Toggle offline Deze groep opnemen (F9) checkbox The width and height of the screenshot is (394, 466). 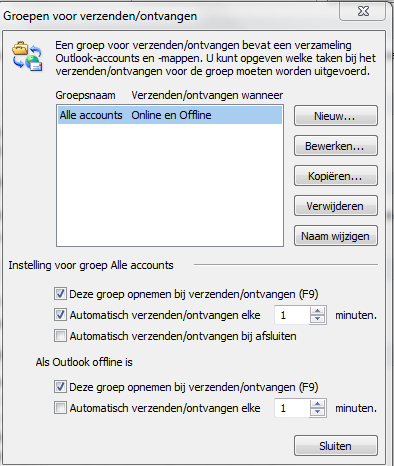60,387
